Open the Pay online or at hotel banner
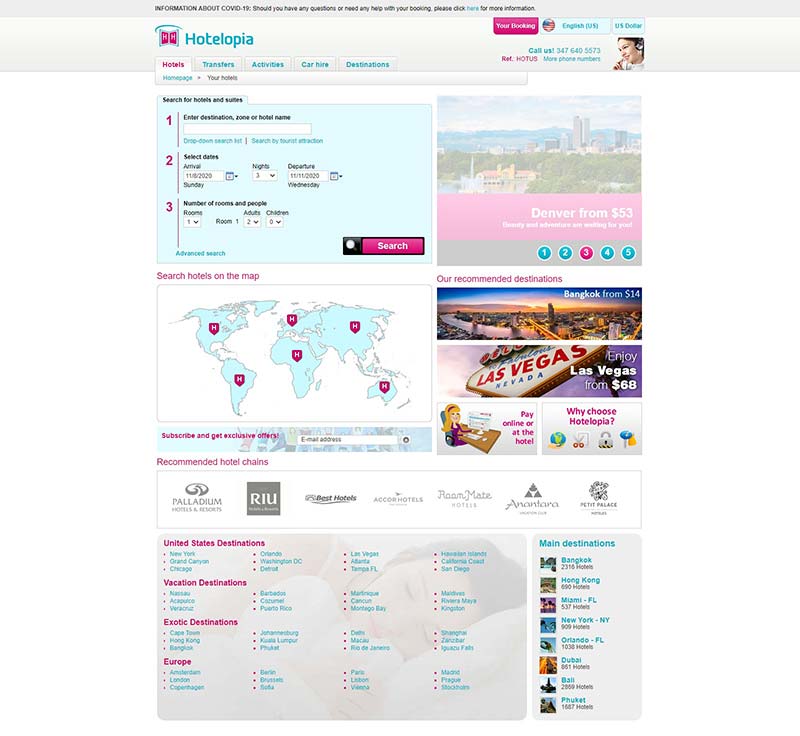 [x=487, y=428]
